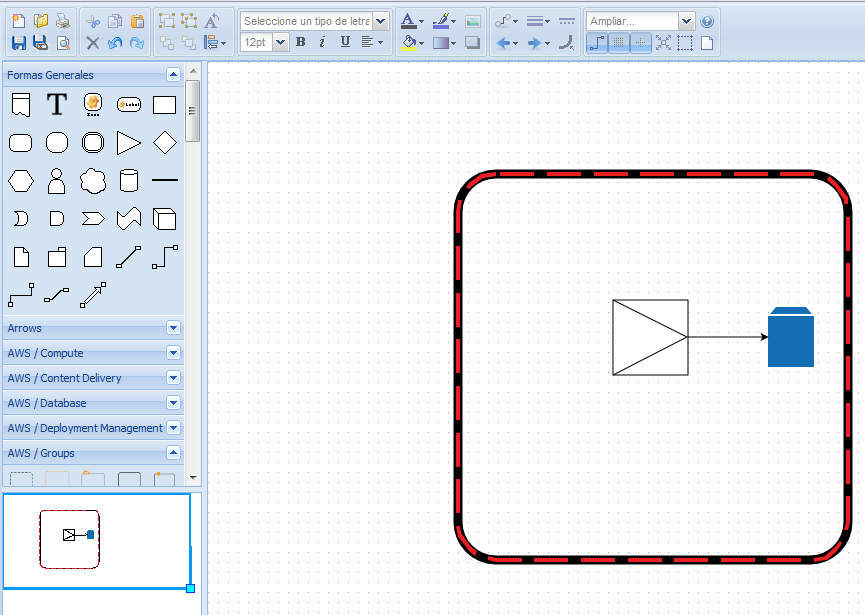Click the save diagram icon
Viewport: 865px width, 615px height.
coord(19,43)
